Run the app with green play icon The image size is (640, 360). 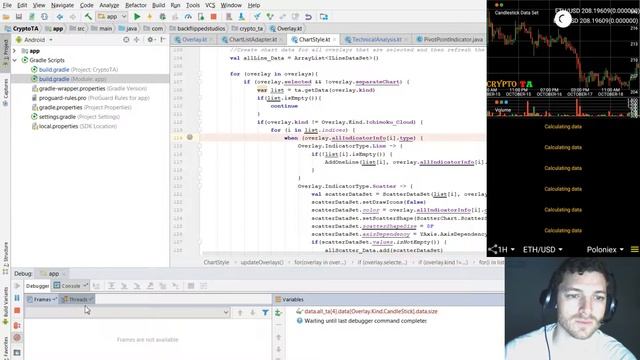pos(137,17)
